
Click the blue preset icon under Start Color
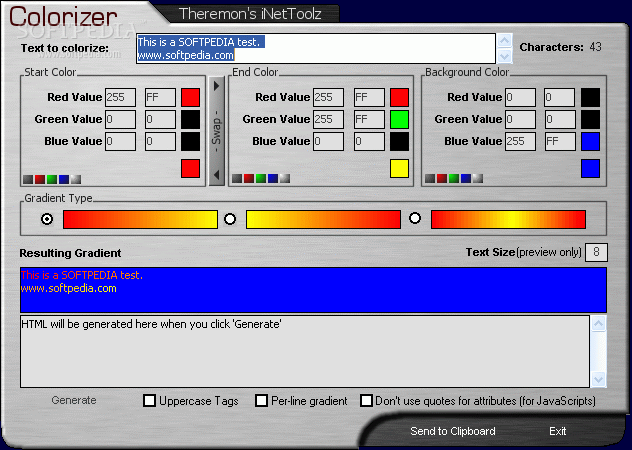(64, 179)
